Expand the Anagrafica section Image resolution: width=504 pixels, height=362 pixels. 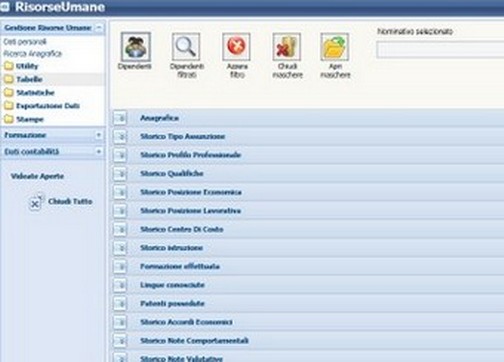click(120, 118)
